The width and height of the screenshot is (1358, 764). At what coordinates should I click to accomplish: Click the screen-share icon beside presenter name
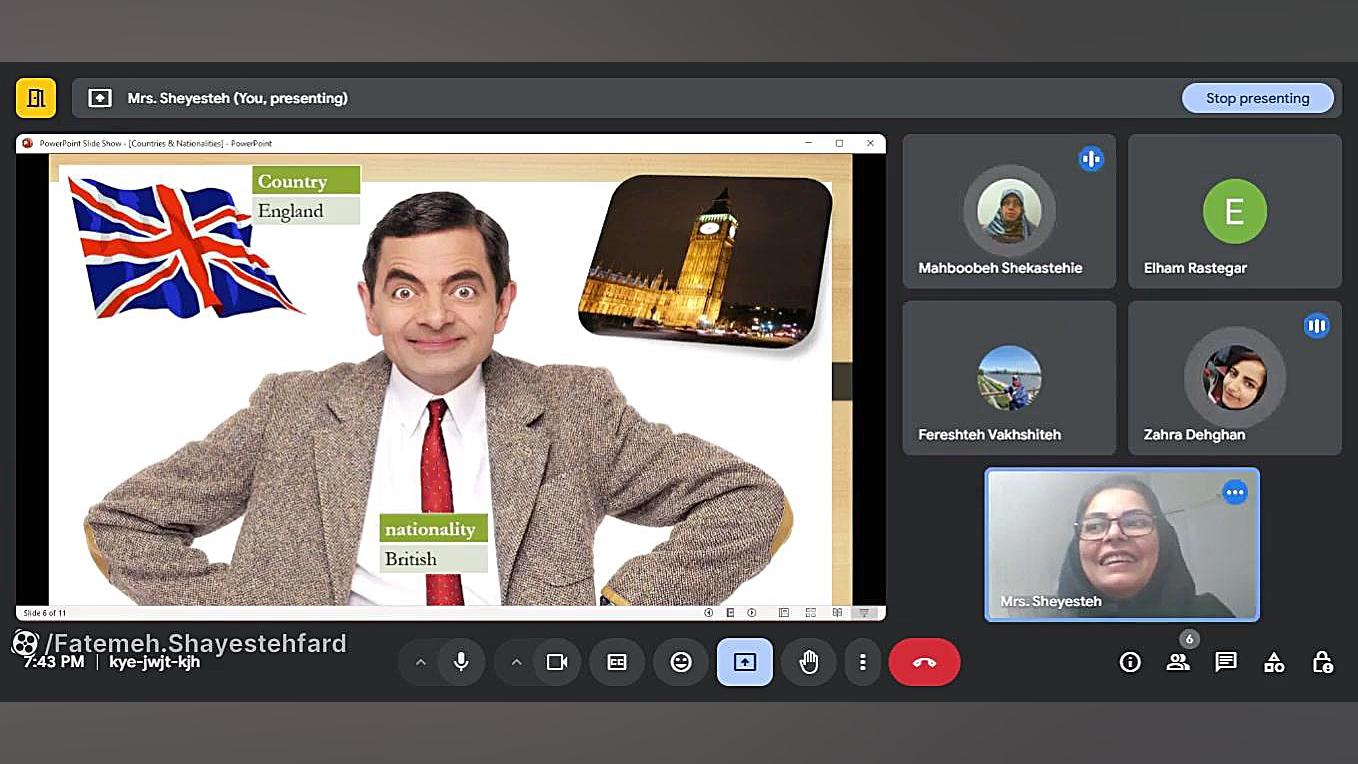pos(100,98)
